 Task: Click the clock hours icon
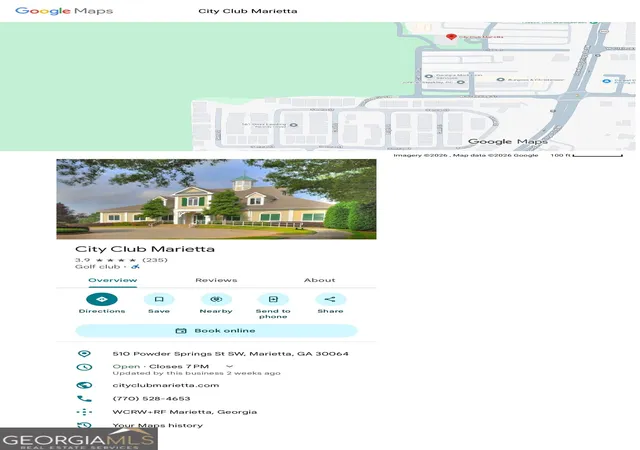pyautogui.click(x=84, y=367)
